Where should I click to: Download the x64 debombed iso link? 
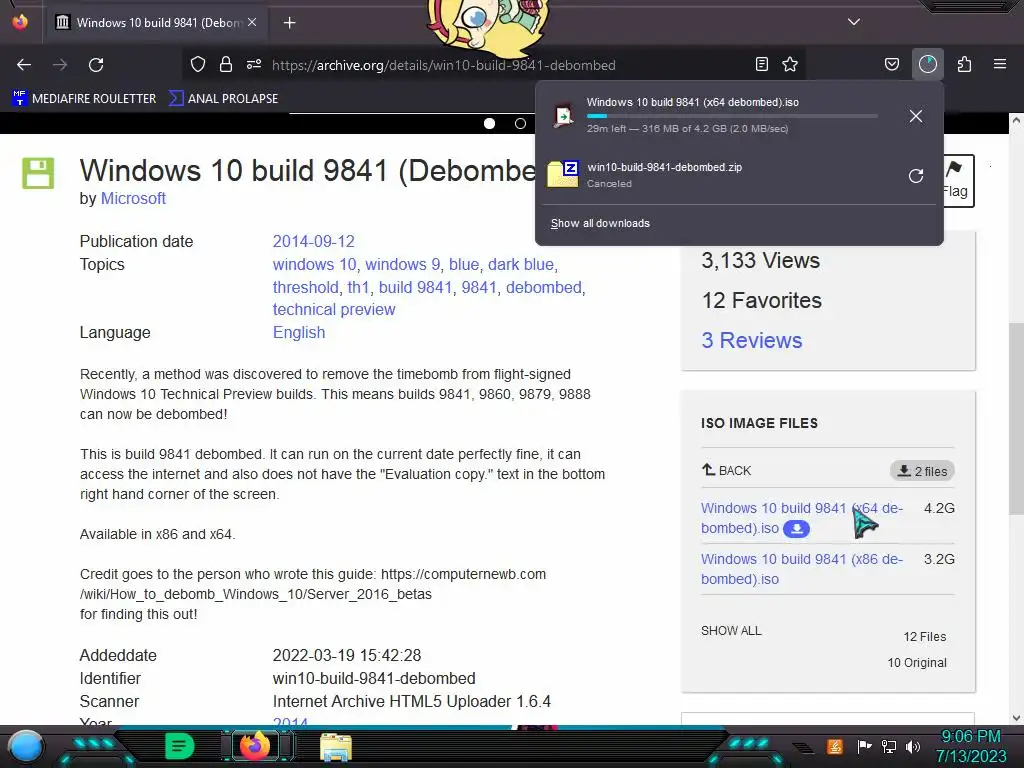(x=802, y=518)
